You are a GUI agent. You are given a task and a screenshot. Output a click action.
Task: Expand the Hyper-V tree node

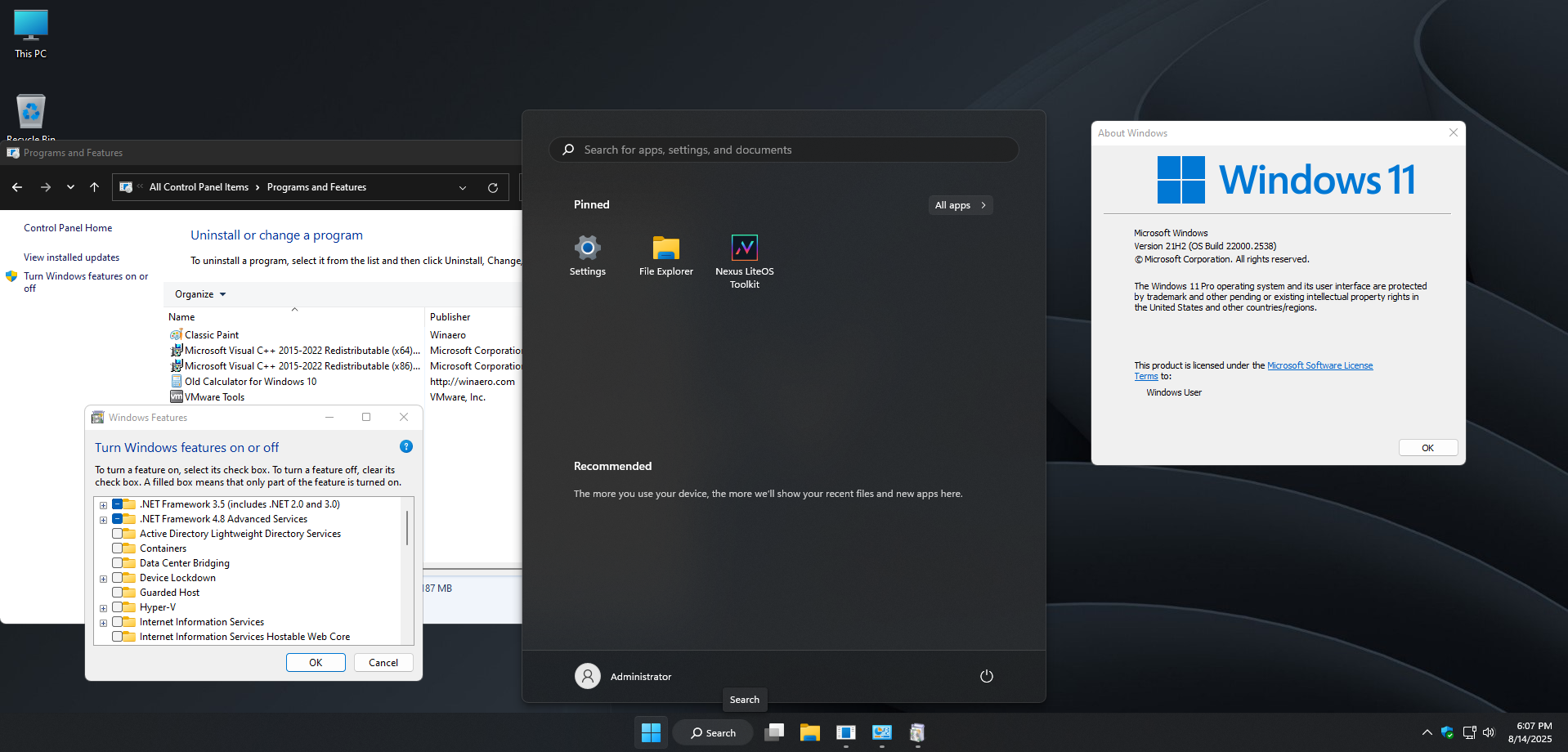point(103,608)
